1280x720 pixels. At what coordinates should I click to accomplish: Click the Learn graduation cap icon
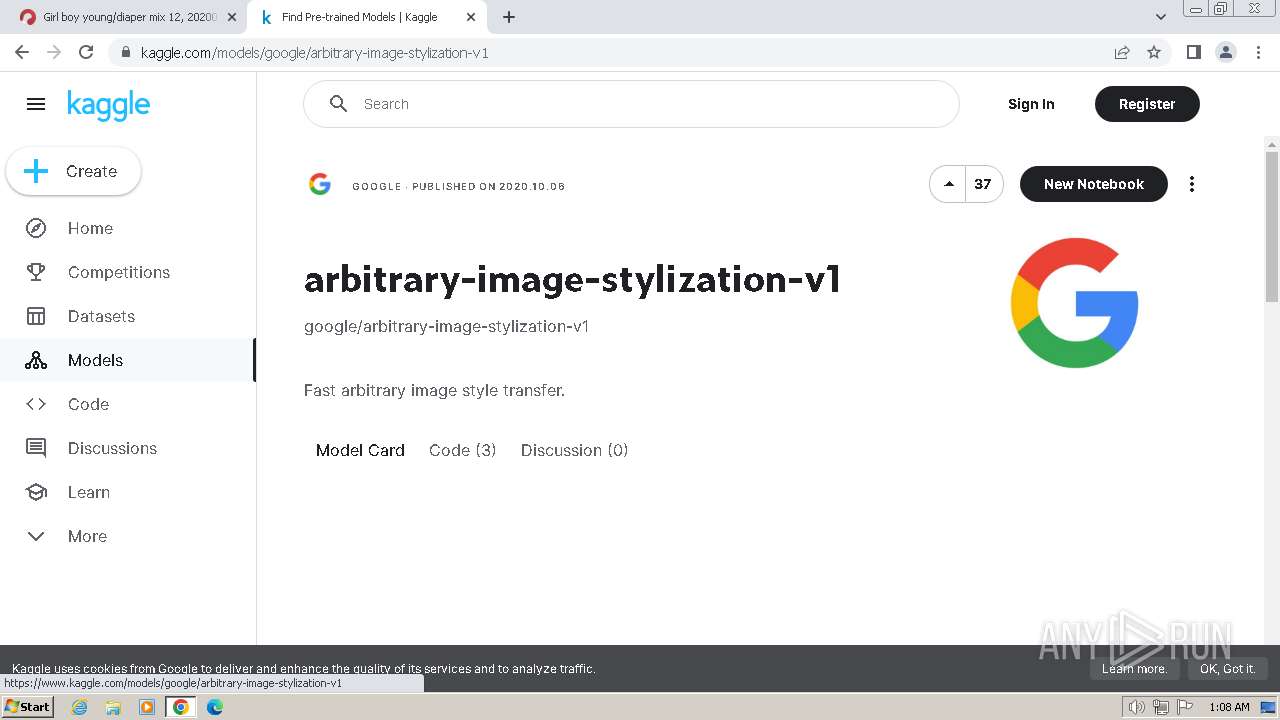pos(36,492)
